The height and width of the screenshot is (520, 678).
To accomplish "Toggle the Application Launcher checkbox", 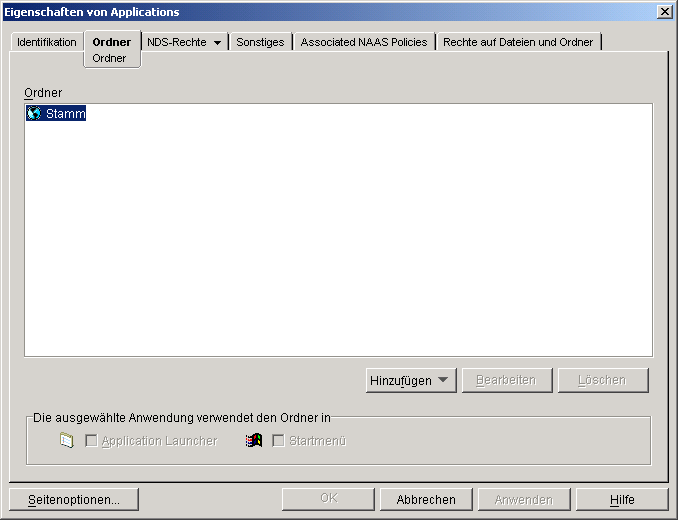I will [x=91, y=440].
